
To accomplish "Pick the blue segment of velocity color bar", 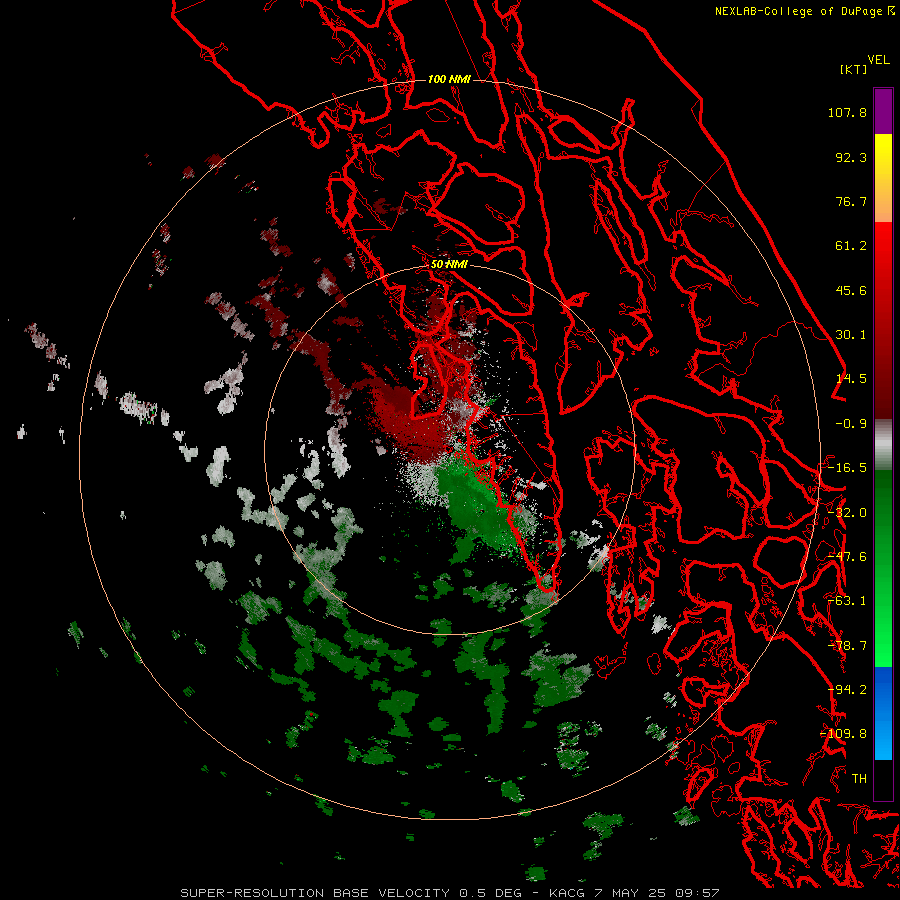I will (883, 713).
